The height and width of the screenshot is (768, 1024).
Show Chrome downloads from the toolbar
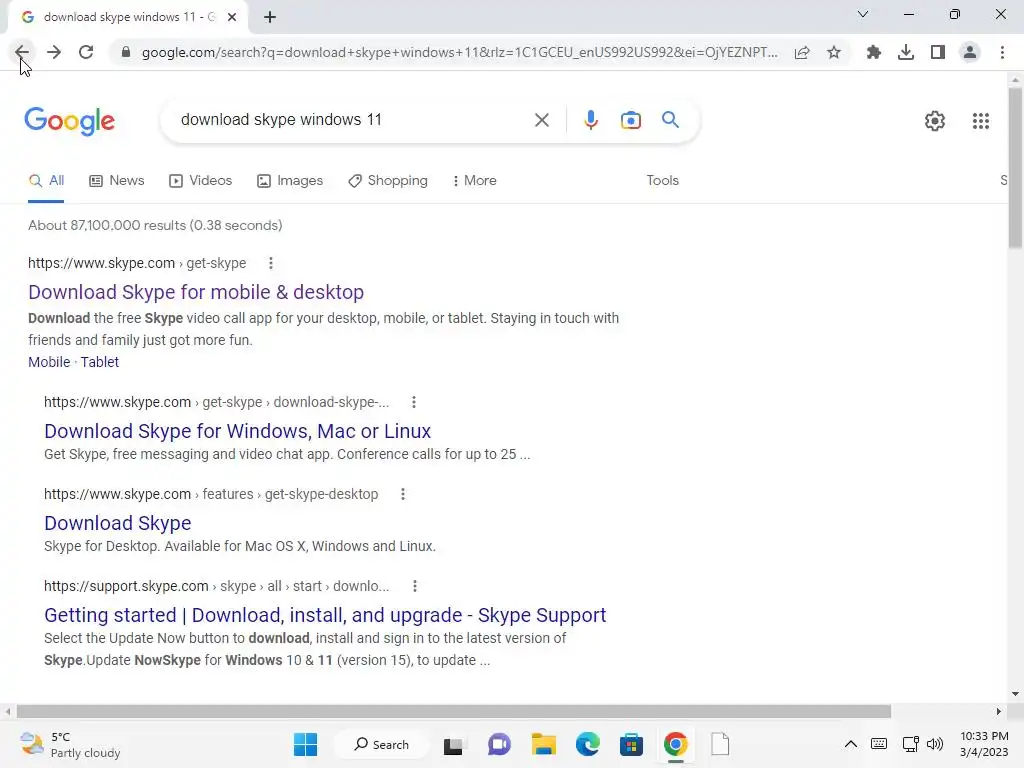point(906,52)
